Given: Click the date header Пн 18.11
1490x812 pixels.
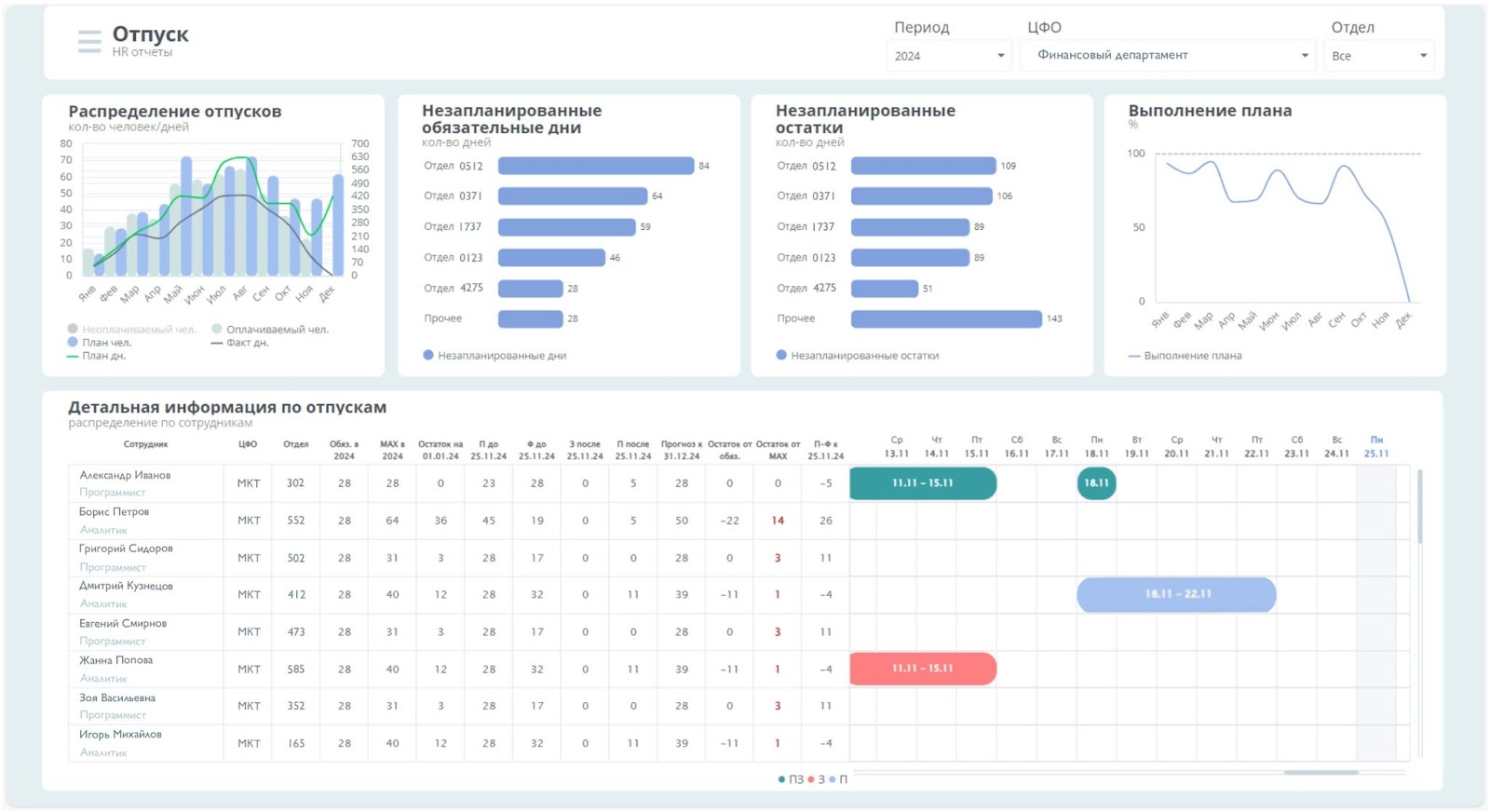Looking at the screenshot, I should point(1096,447).
